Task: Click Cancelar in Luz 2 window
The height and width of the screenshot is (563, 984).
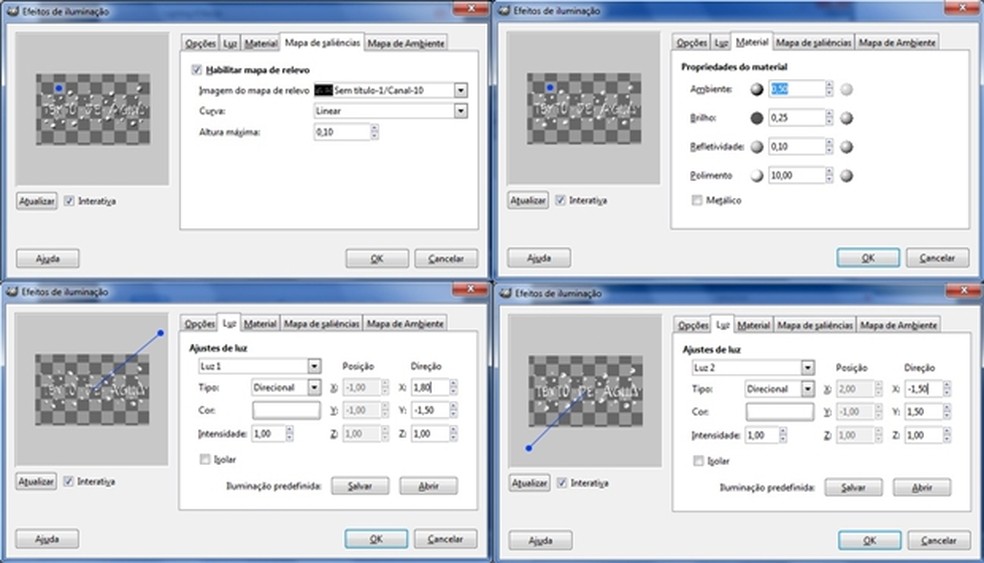Action: pos(938,540)
